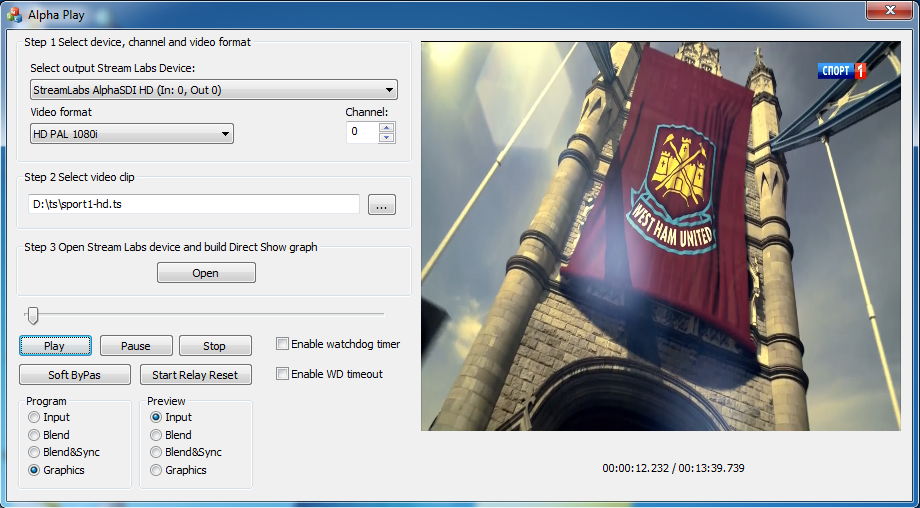Viewport: 920px width, 508px height.
Task: Choose Preview Blend option
Action: pos(156,435)
